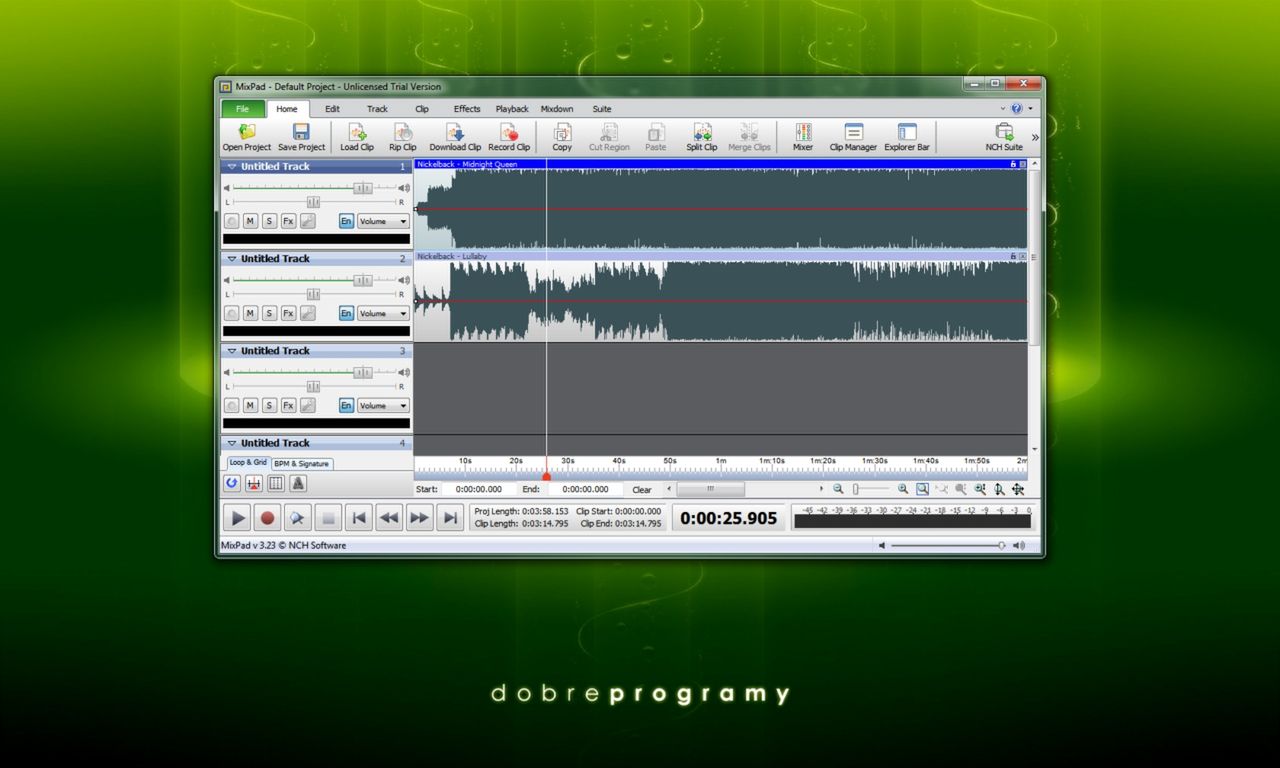Collapse Untitled Track 2 with its triangle

pos(232,259)
